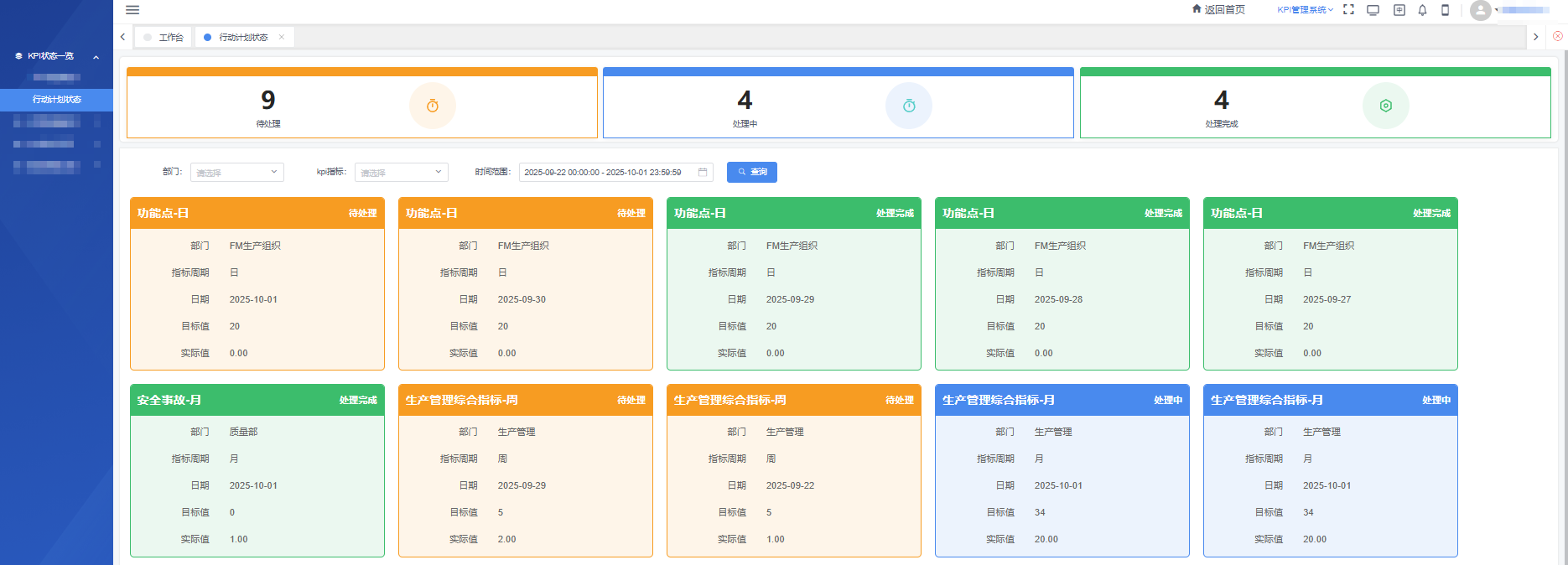Close the 行动计划状态 tab

click(282, 37)
